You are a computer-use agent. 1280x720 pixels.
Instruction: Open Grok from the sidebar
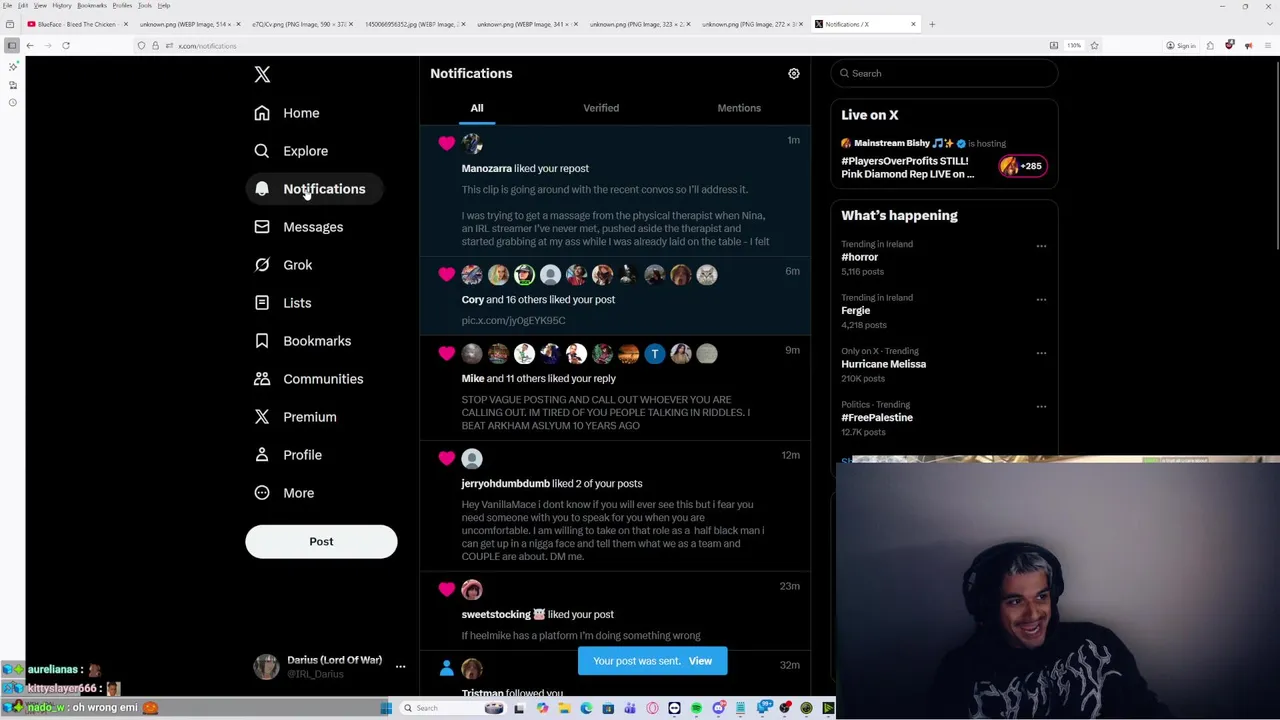pos(283,265)
